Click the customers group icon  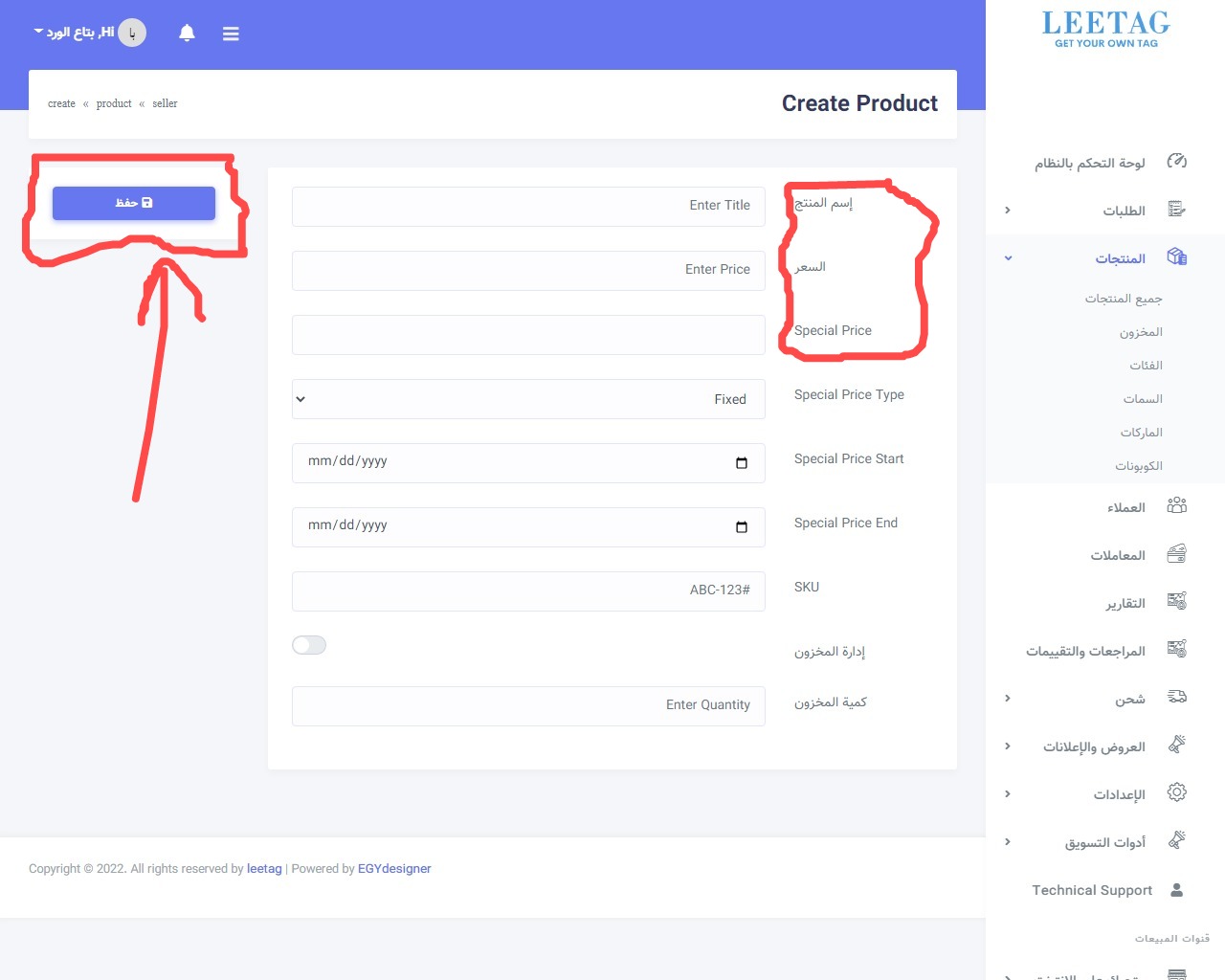click(1176, 506)
